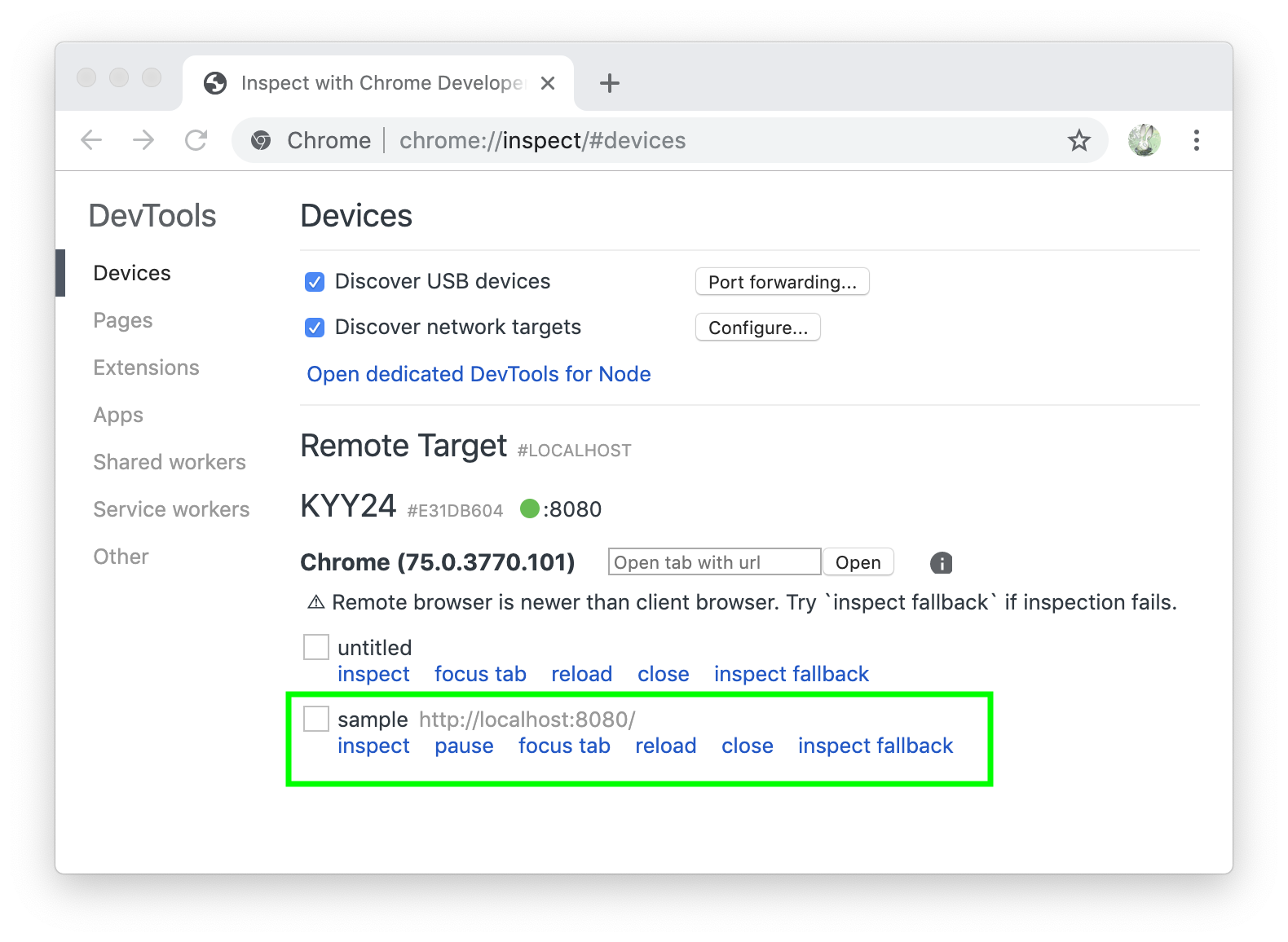This screenshot has height=942, width=1288.
Task: Switch to Apps in the sidebar
Action: 118,415
